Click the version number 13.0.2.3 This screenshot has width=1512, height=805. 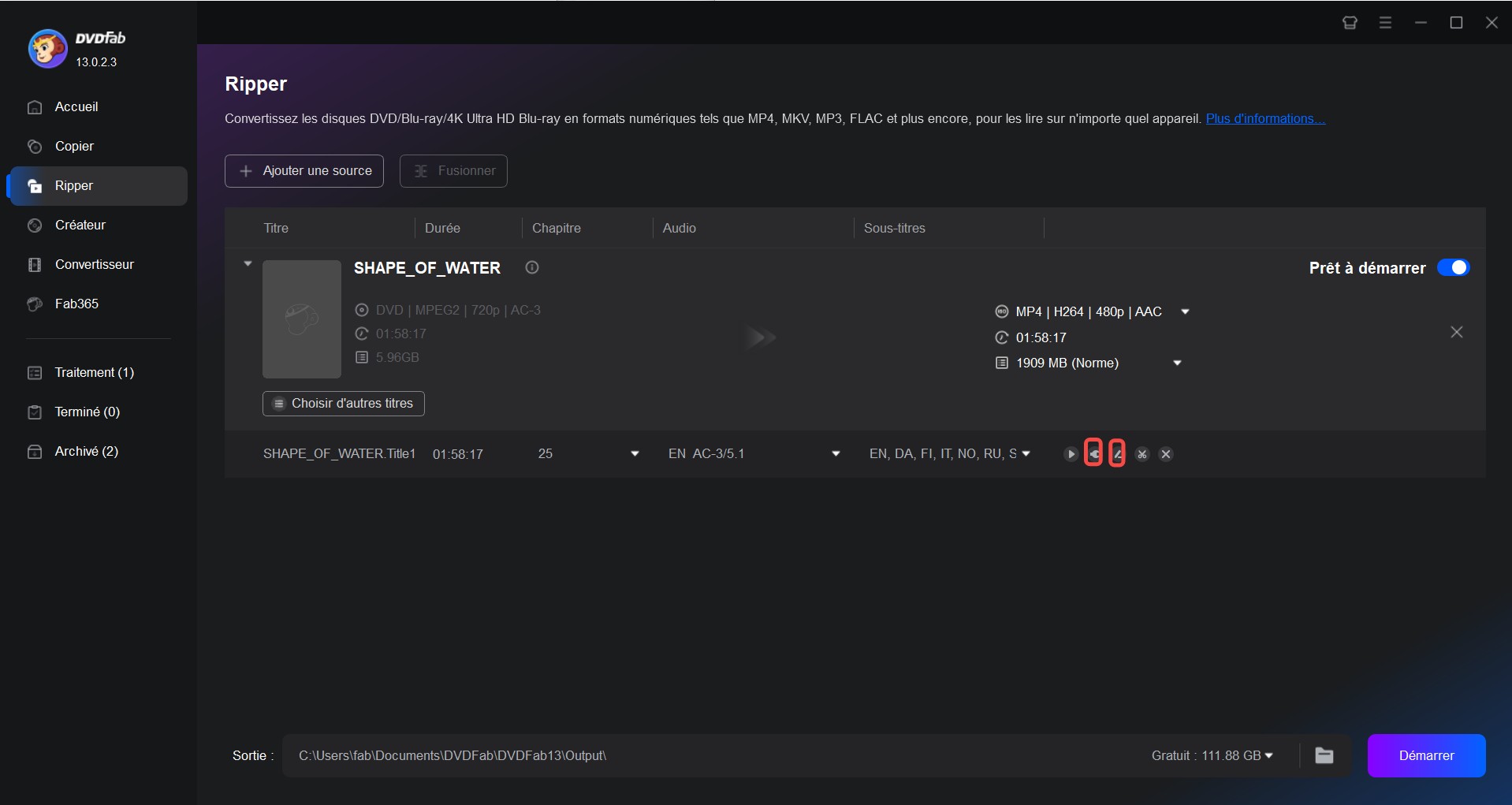point(96,61)
